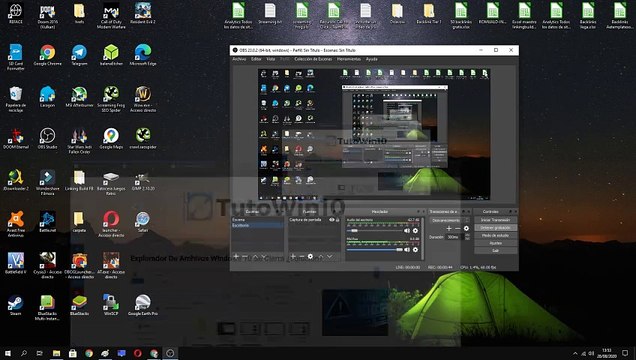Click the Mezclador panel scrollbar
The height and width of the screenshot is (360, 636).
pos(423,238)
